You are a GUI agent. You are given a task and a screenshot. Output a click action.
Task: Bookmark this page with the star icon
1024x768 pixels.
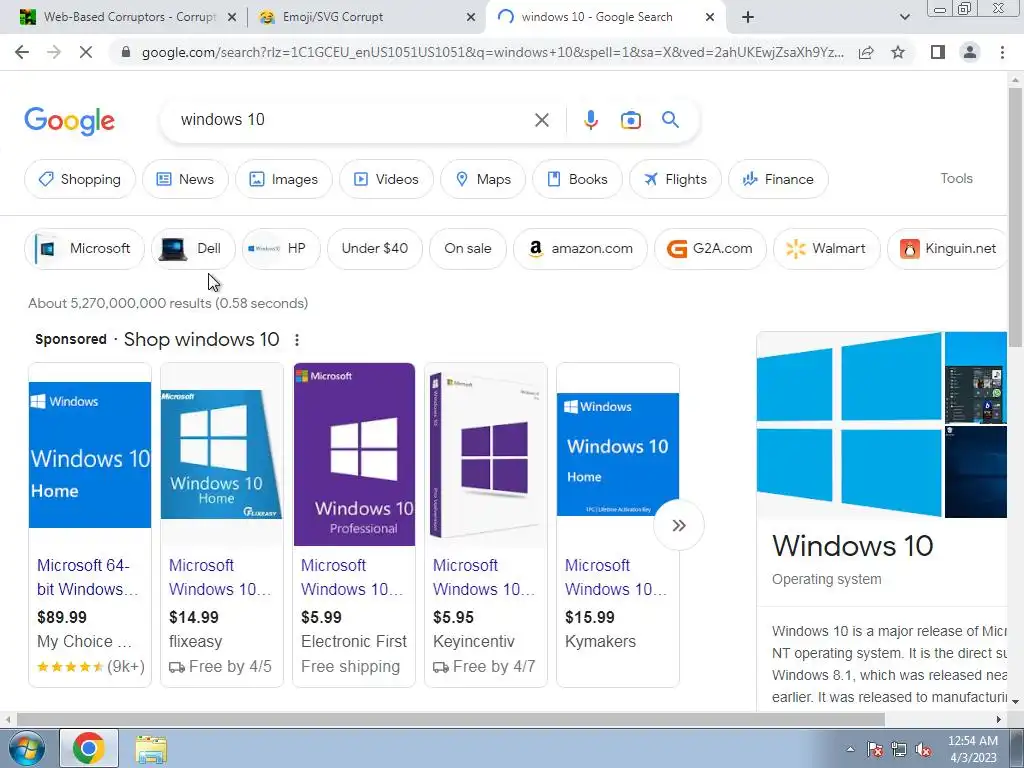click(898, 52)
